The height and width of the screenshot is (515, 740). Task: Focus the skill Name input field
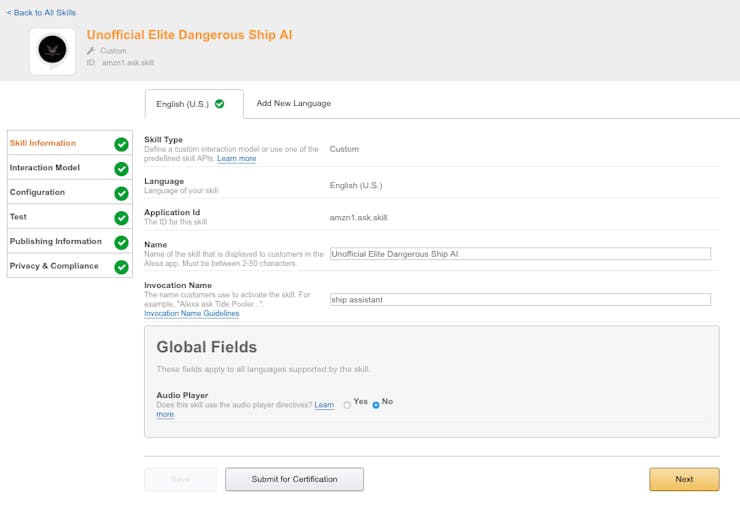tap(520, 254)
